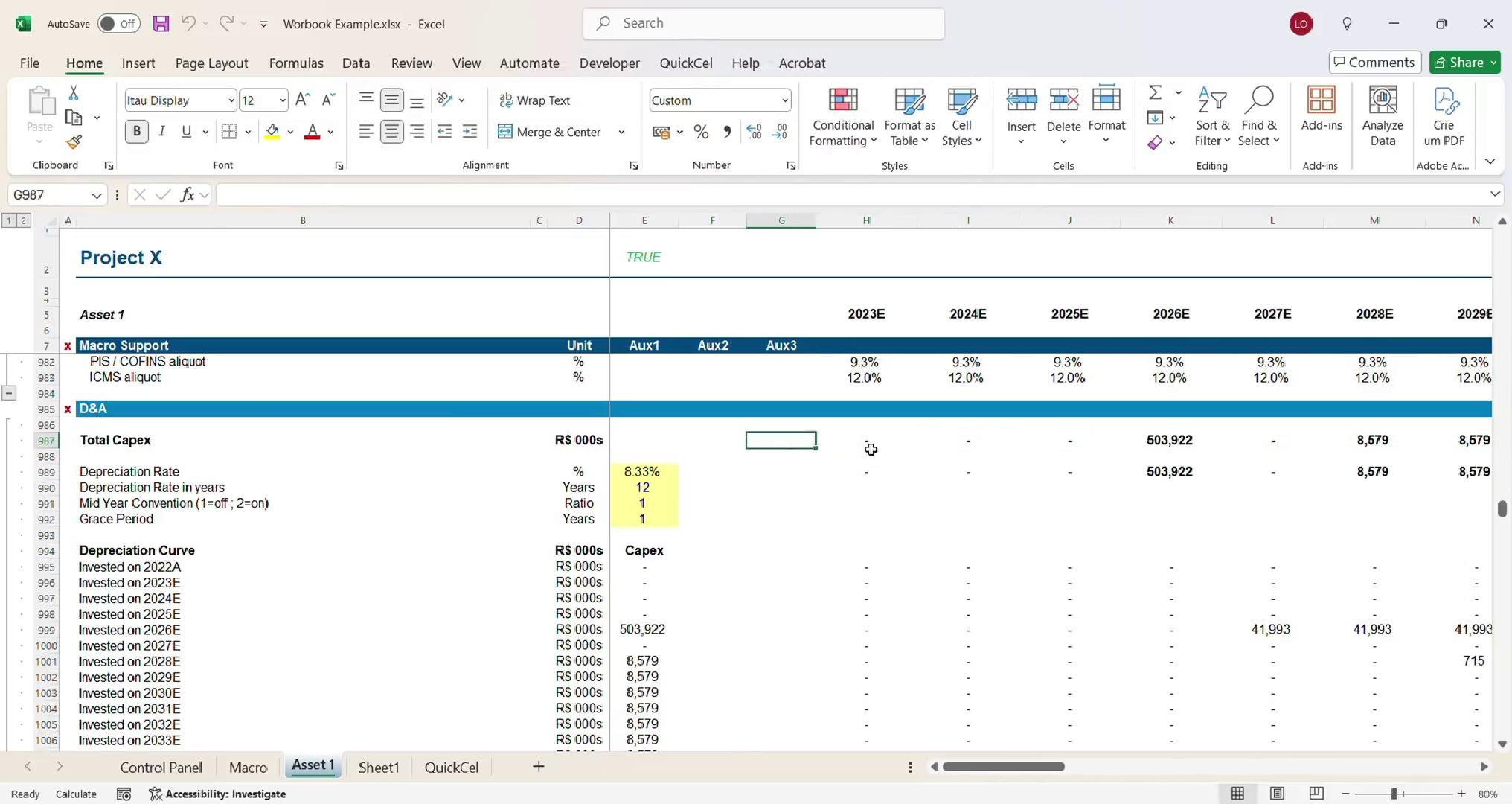This screenshot has height=804, width=1512.
Task: Open the Formulas ribbon tab
Action: point(295,63)
